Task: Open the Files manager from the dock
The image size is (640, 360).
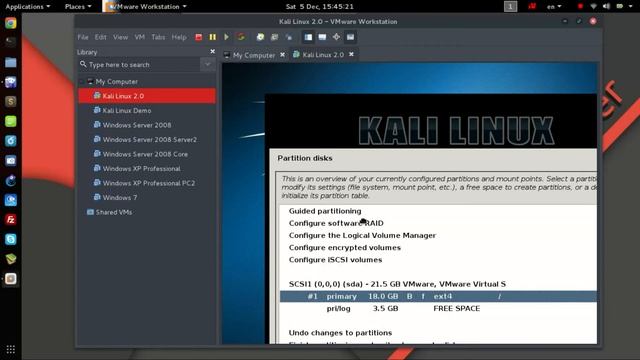Action: 11,62
